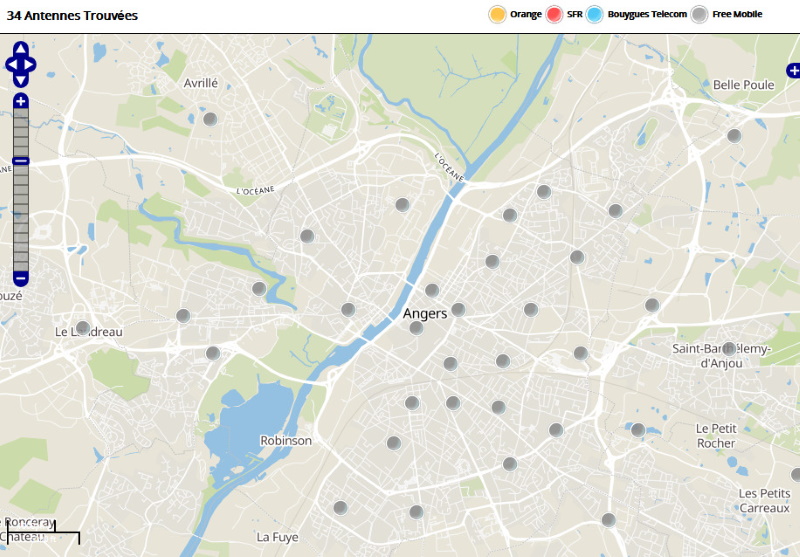Click the Robinson label on the map

click(x=286, y=441)
